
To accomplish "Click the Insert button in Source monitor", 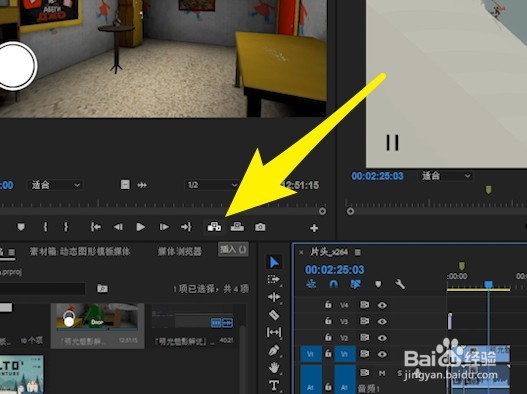I will click(x=214, y=227).
